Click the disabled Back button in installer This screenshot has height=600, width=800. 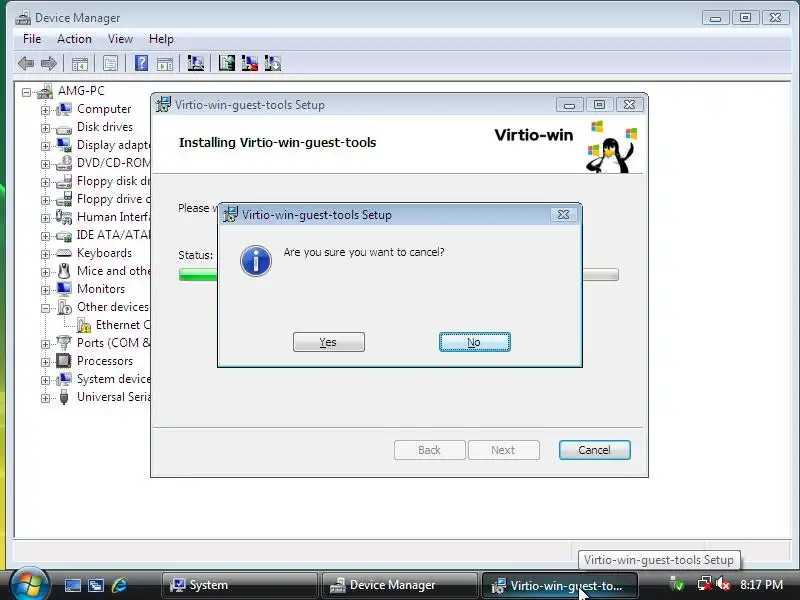click(x=430, y=450)
